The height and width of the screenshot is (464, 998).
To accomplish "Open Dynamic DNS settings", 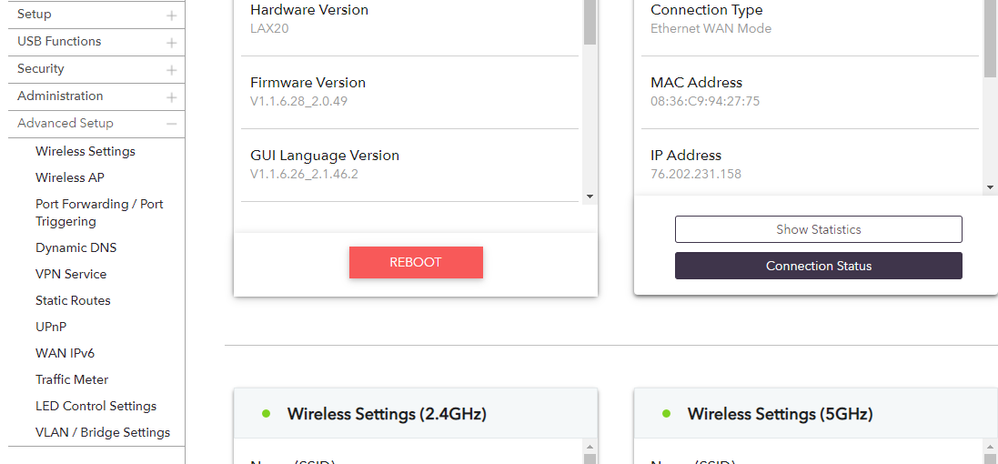I will [76, 248].
